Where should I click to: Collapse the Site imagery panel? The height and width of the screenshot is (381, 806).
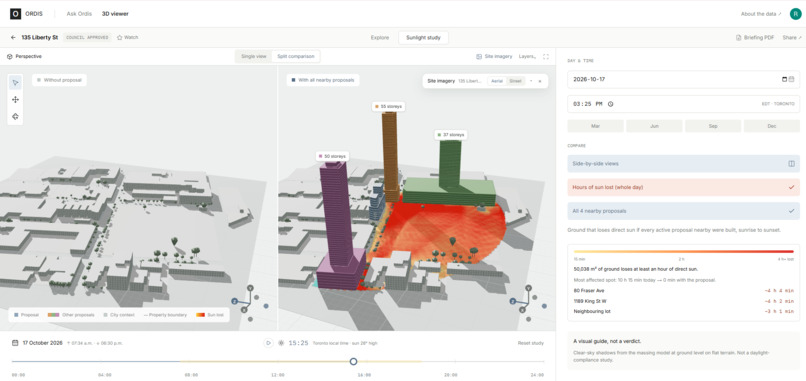click(x=531, y=81)
